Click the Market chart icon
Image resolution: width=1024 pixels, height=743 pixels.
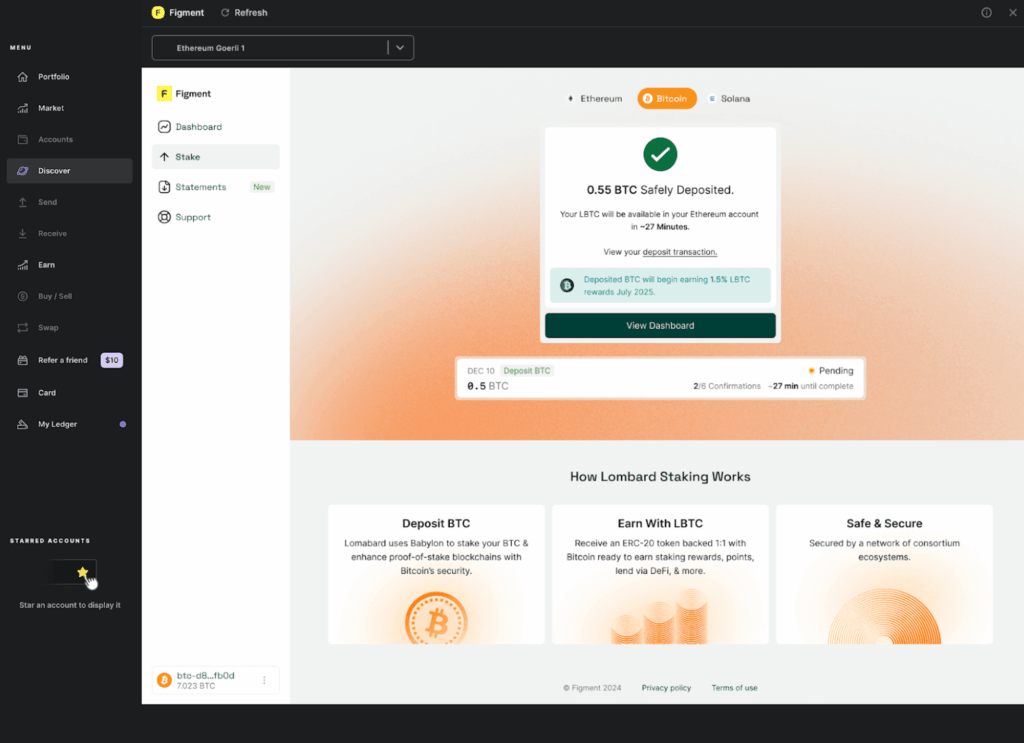point(23,108)
